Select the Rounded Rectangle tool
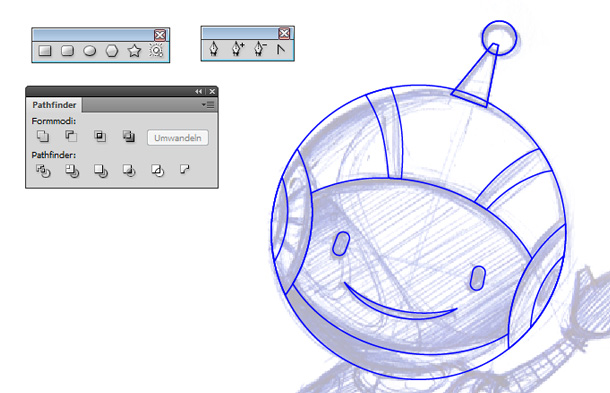This screenshot has width=610, height=393. click(67, 51)
